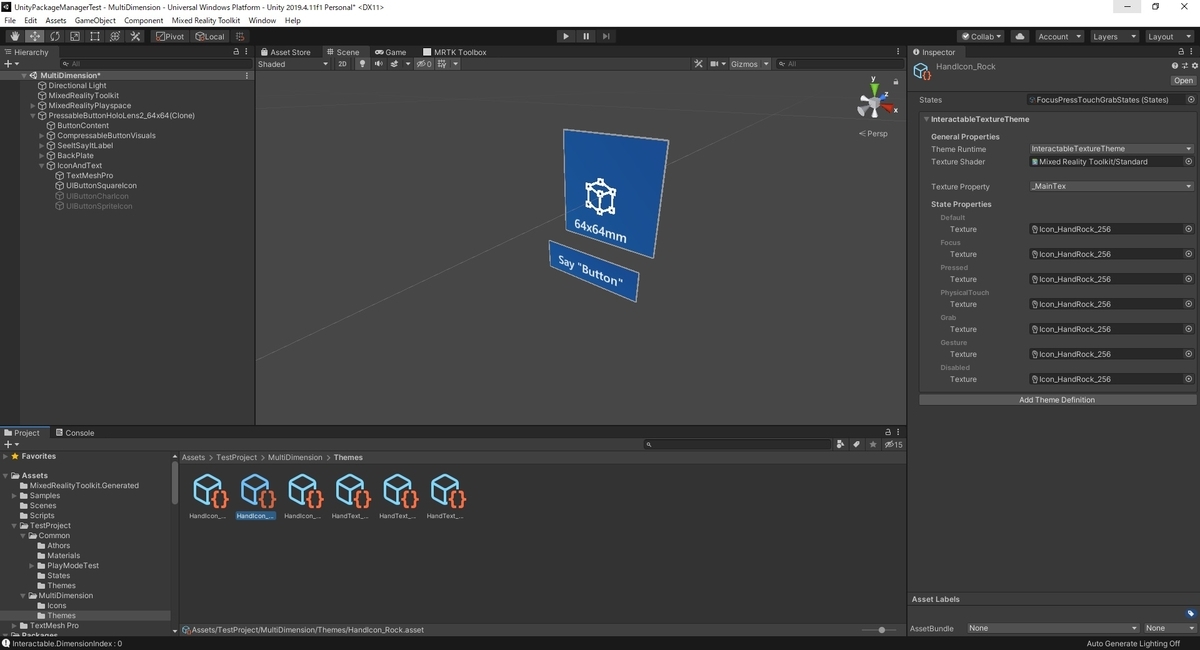Open the object picker for Texture Shader
Image resolution: width=1200 pixels, height=650 pixels.
tap(1189, 161)
